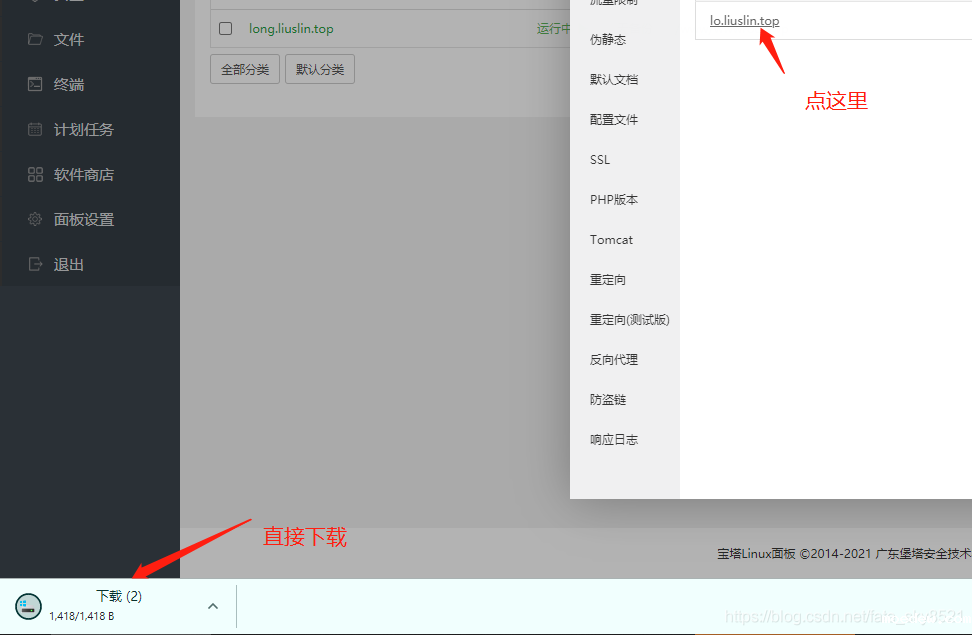Select the 反向代理 tab
Screen dimensions: 972x635
614,360
